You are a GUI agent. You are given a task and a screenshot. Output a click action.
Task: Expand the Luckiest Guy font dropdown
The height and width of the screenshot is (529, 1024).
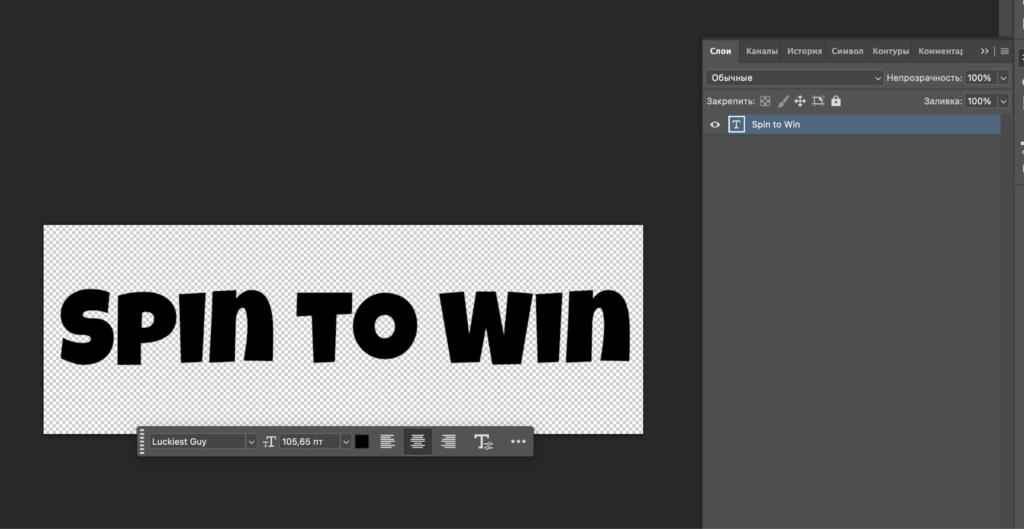(251, 441)
